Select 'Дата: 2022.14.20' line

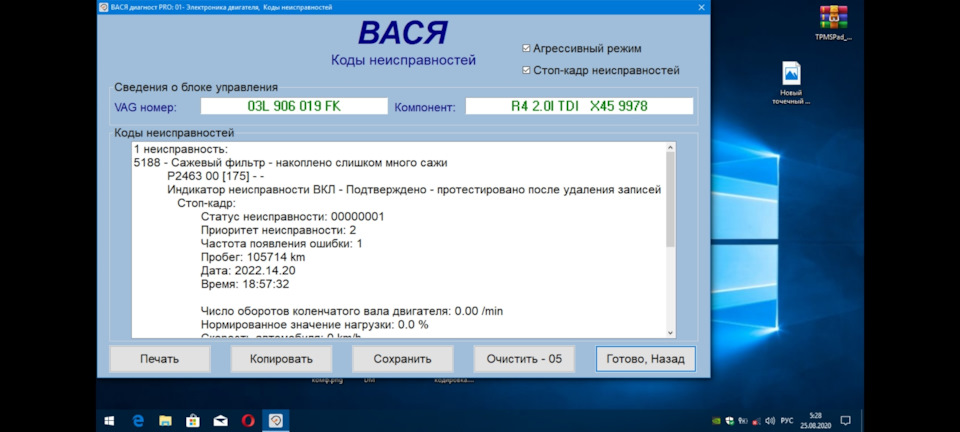pos(249,270)
